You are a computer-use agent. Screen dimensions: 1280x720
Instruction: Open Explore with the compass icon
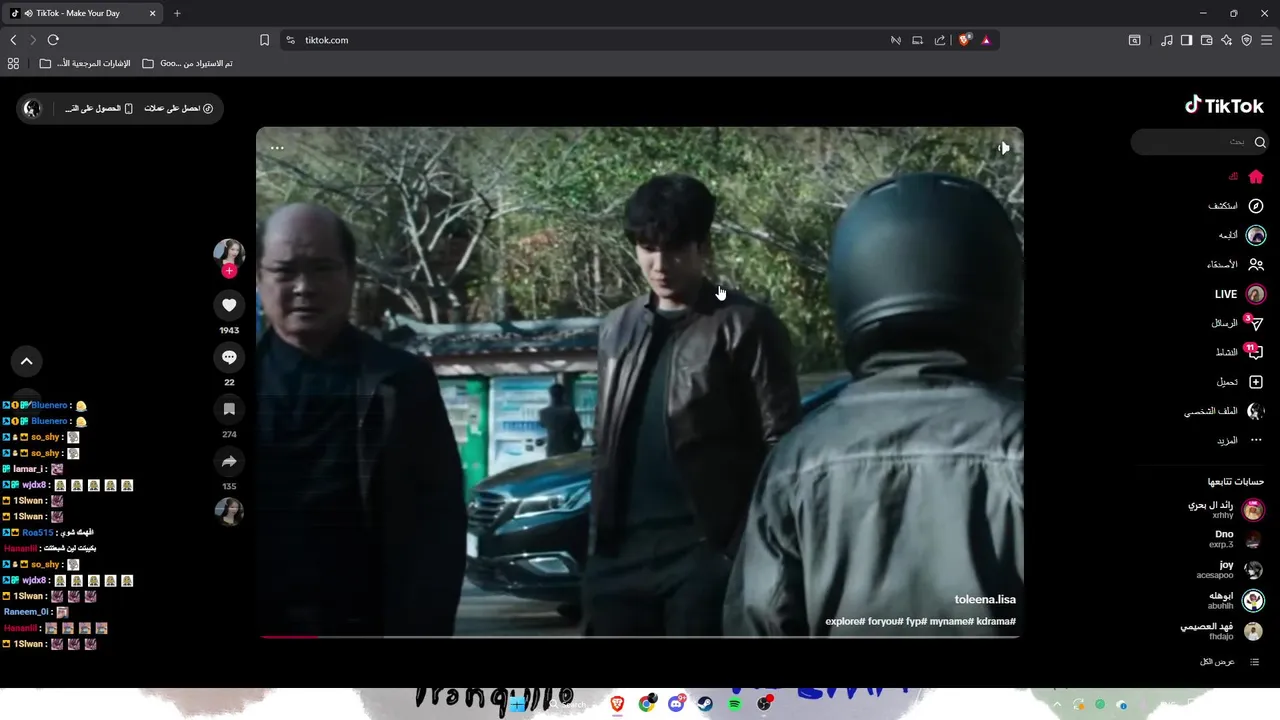1256,206
